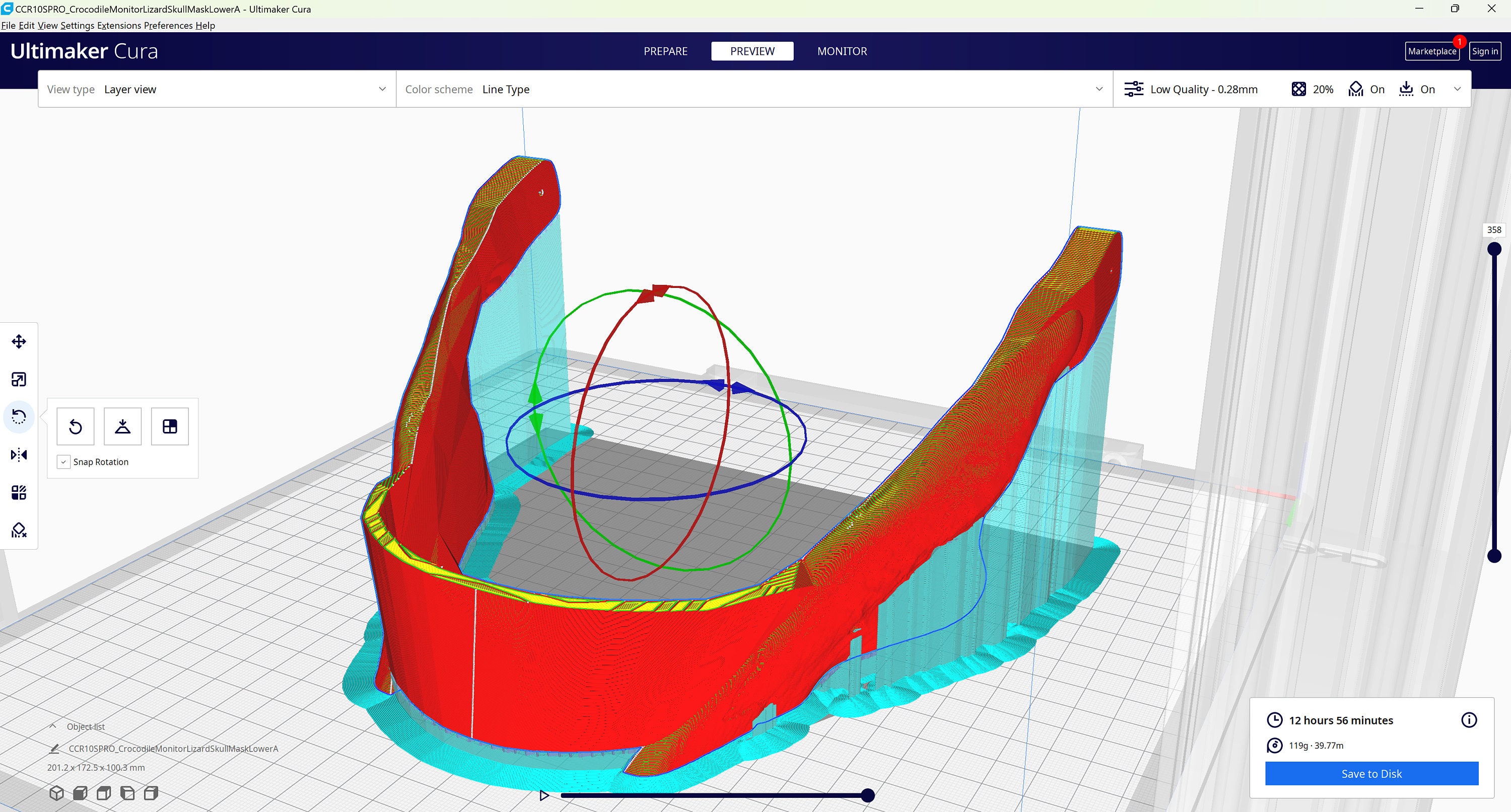The width and height of the screenshot is (1511, 812).
Task: Switch to the PREPARE tab
Action: pyautogui.click(x=665, y=51)
